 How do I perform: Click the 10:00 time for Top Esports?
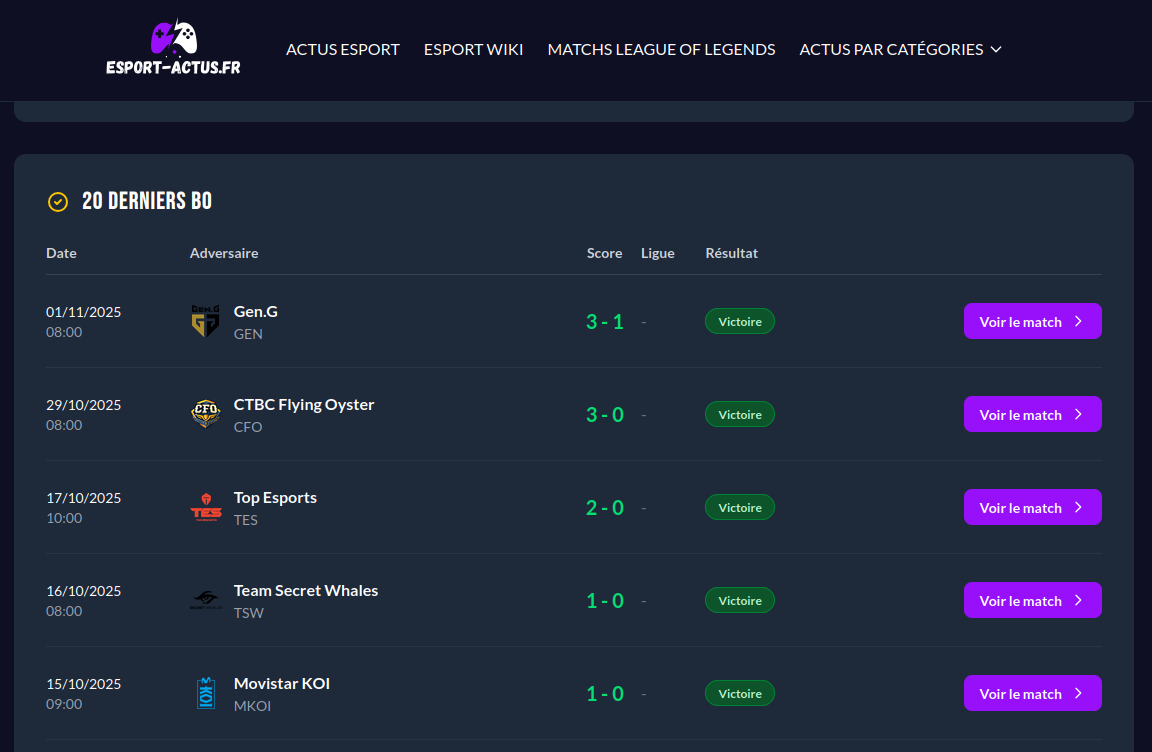[x=64, y=518]
